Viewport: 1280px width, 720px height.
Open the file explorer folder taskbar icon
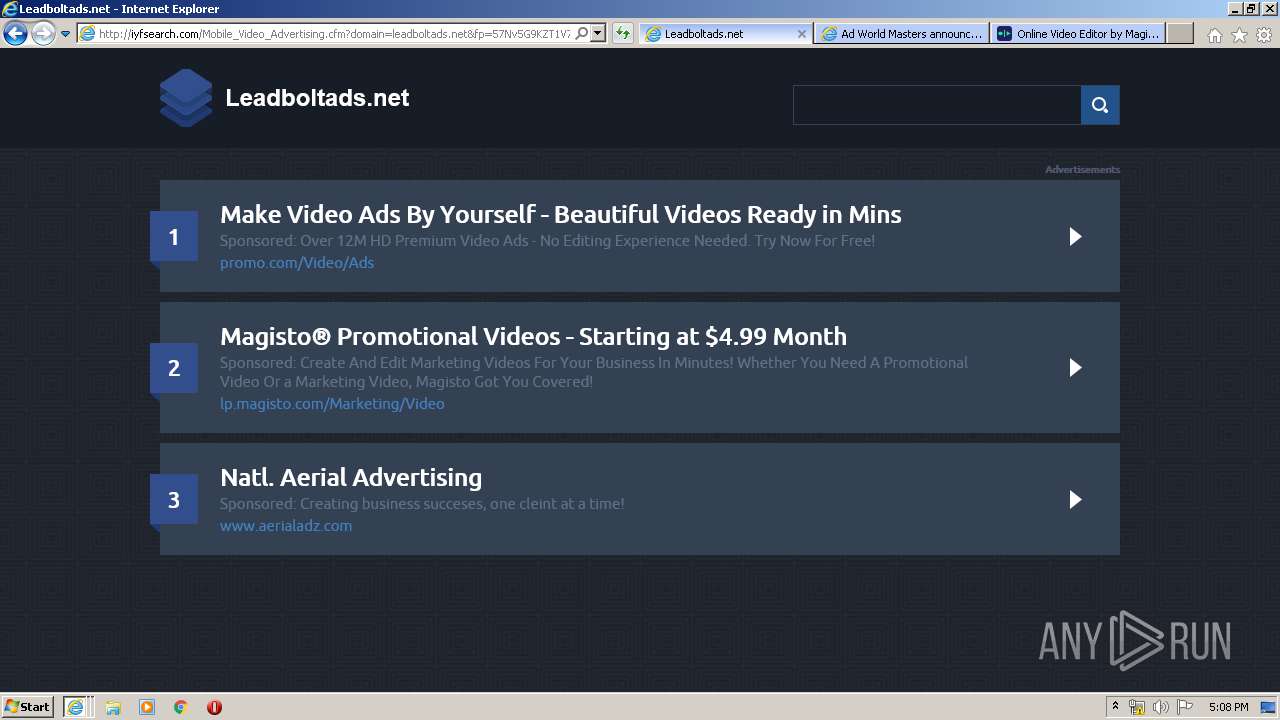(x=113, y=707)
